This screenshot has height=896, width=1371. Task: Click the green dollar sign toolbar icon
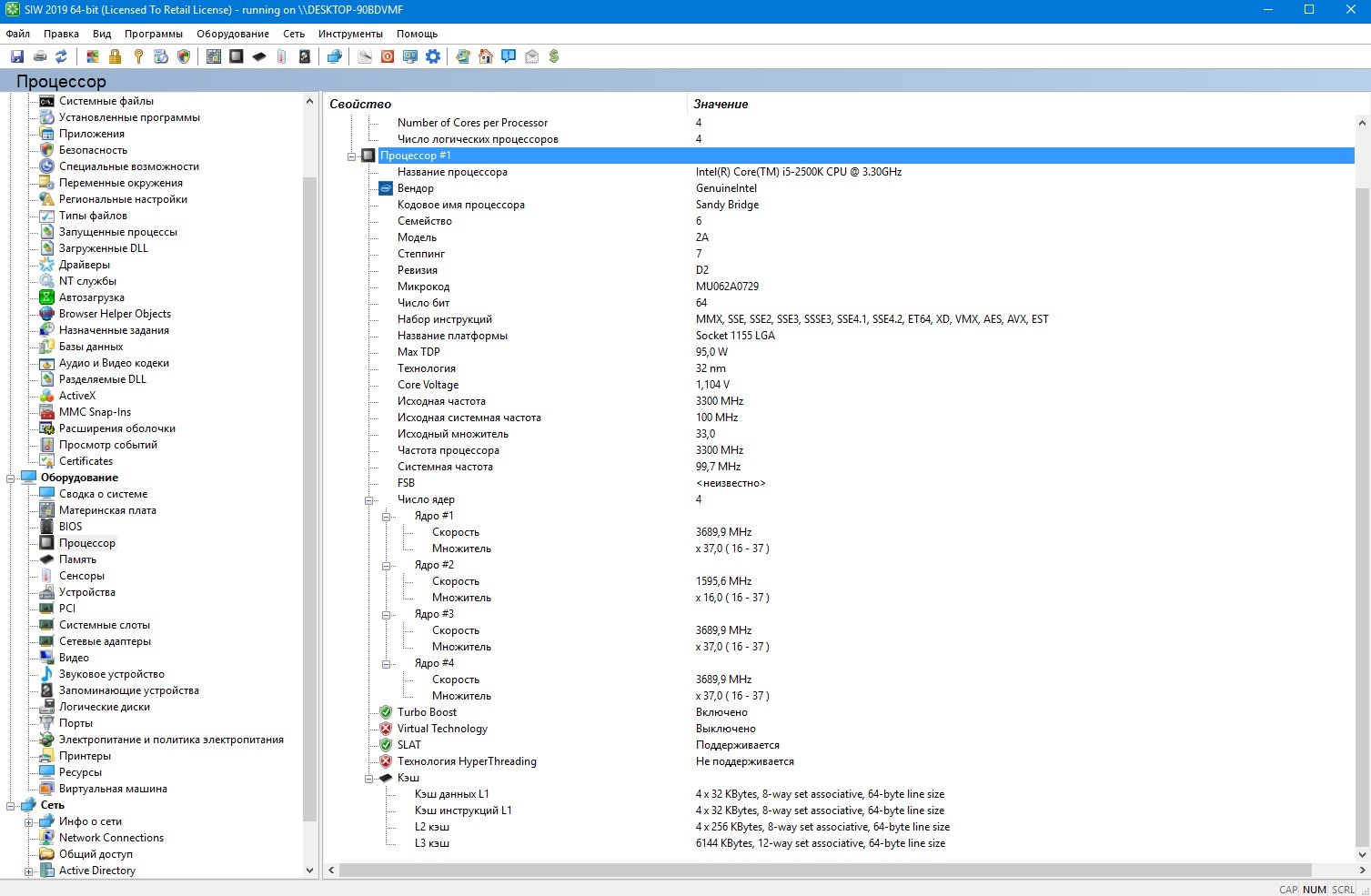[x=553, y=56]
